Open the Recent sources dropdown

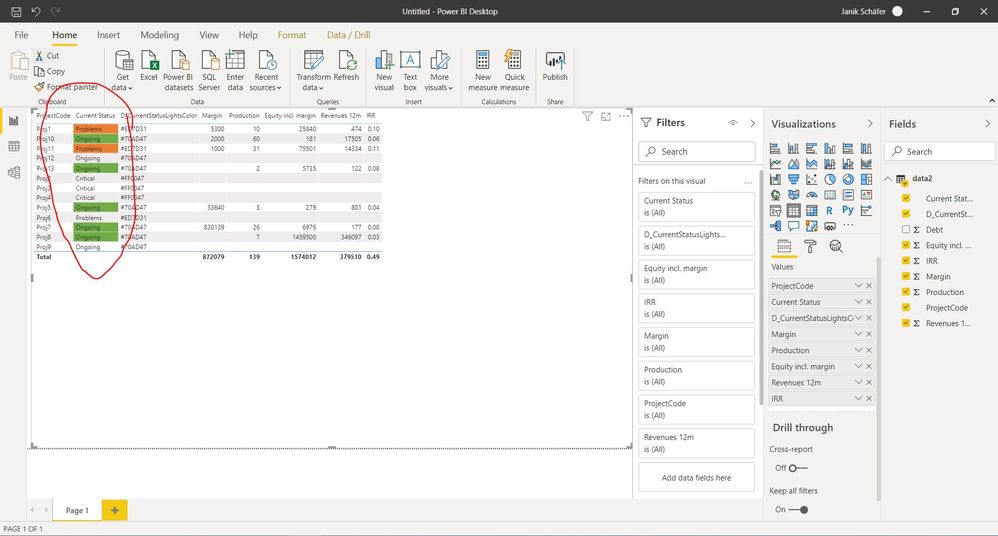tap(265, 70)
